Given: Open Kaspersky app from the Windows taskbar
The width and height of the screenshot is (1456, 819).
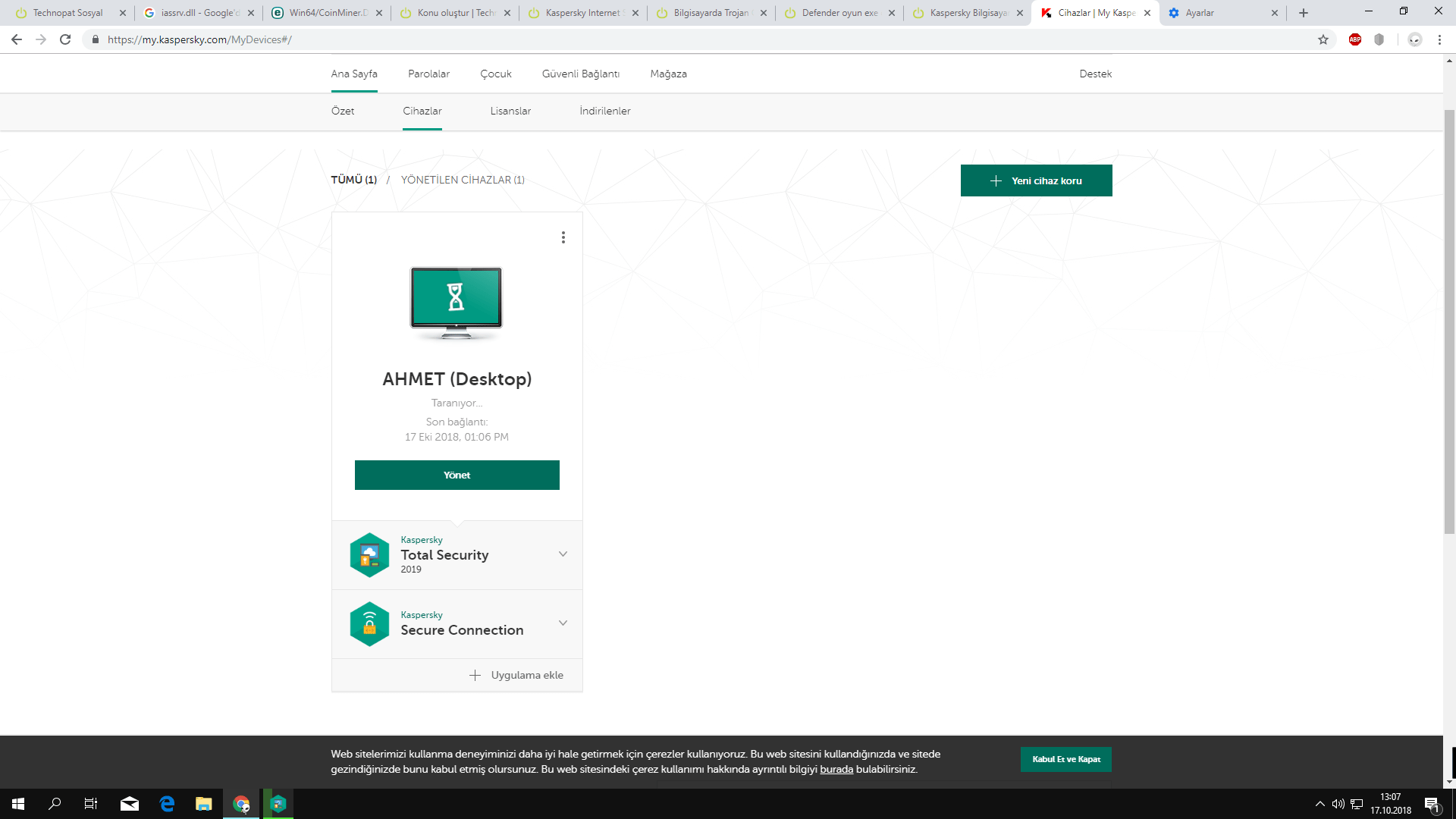Looking at the screenshot, I should (278, 804).
